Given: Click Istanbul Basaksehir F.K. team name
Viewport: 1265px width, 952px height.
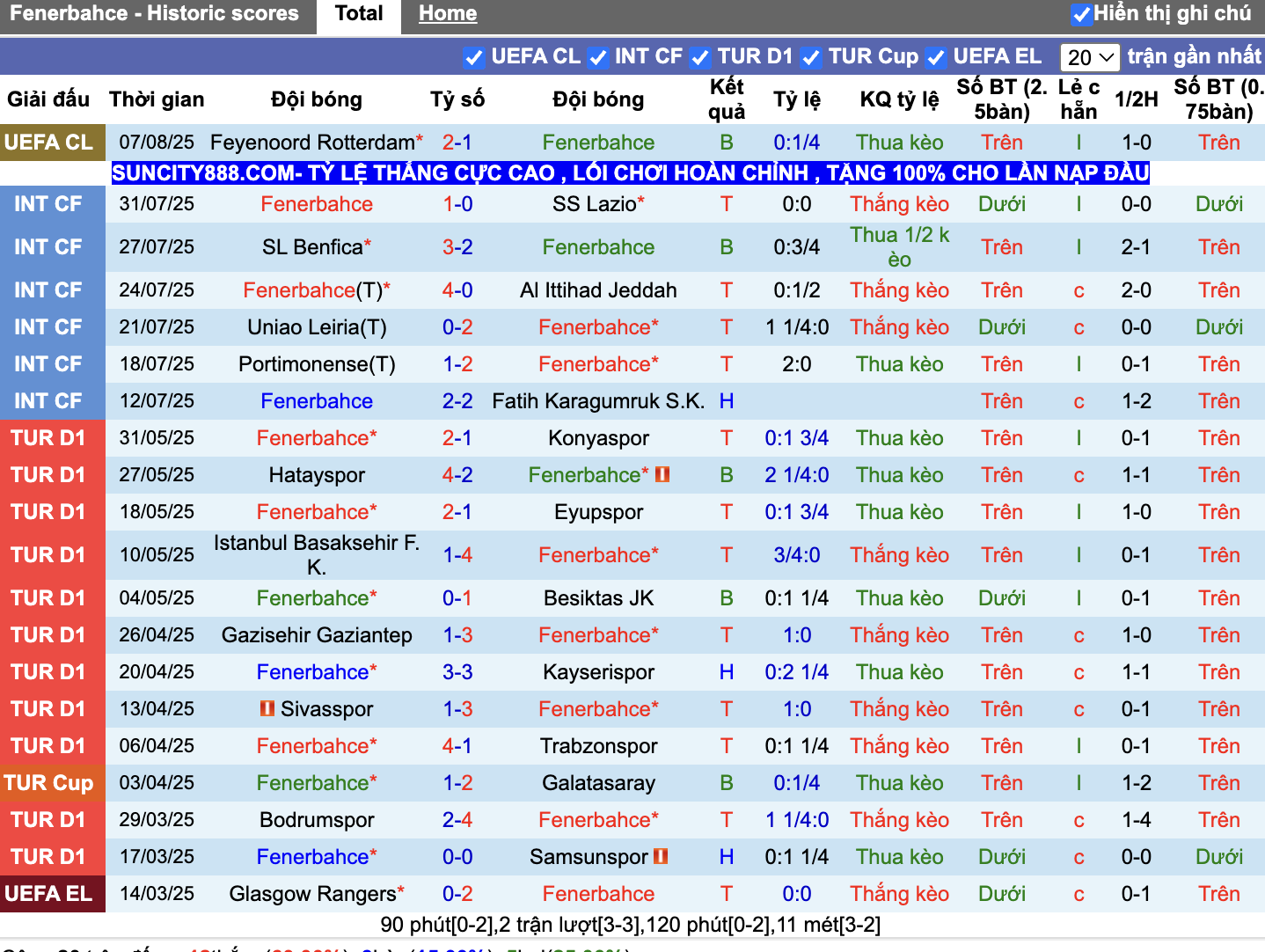Looking at the screenshot, I should click(317, 555).
